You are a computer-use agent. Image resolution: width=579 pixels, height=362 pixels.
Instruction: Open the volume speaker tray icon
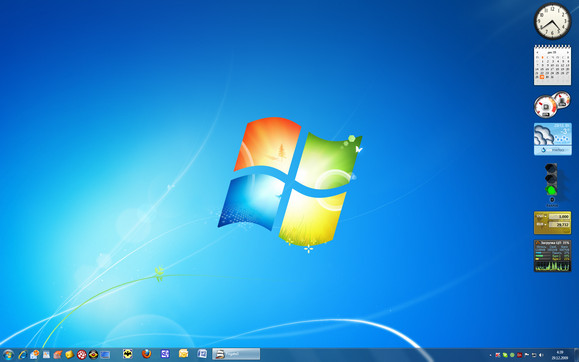coord(541,355)
